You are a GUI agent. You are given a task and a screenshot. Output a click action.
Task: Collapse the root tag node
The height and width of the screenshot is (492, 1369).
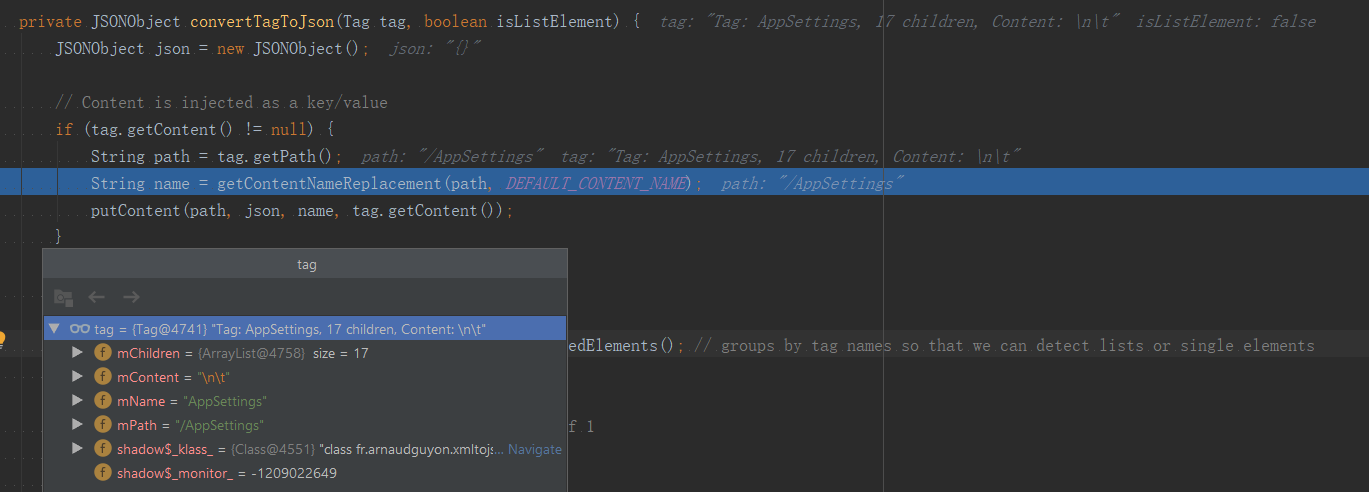(54, 329)
